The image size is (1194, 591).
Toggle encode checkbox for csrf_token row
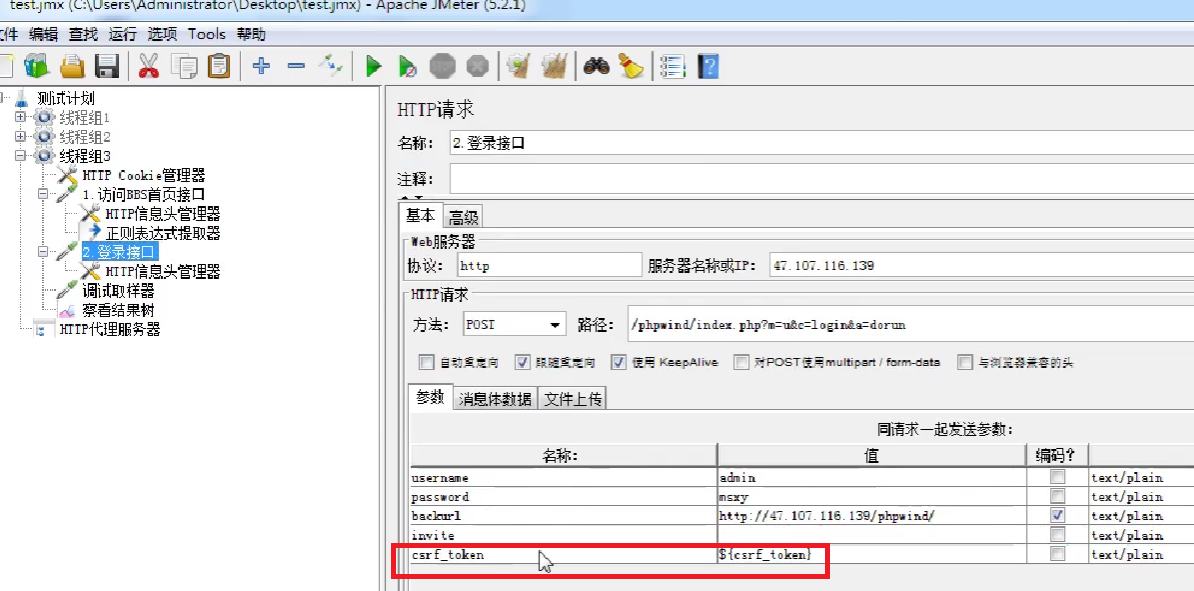click(x=1057, y=554)
